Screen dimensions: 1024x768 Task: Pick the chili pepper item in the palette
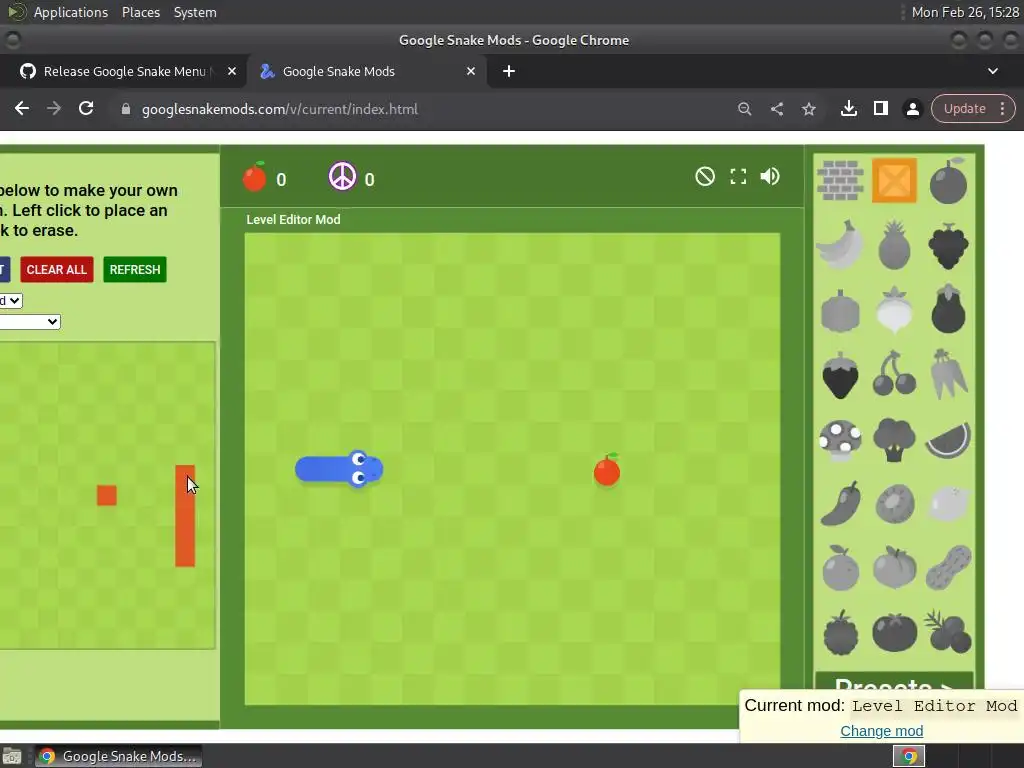point(840,504)
